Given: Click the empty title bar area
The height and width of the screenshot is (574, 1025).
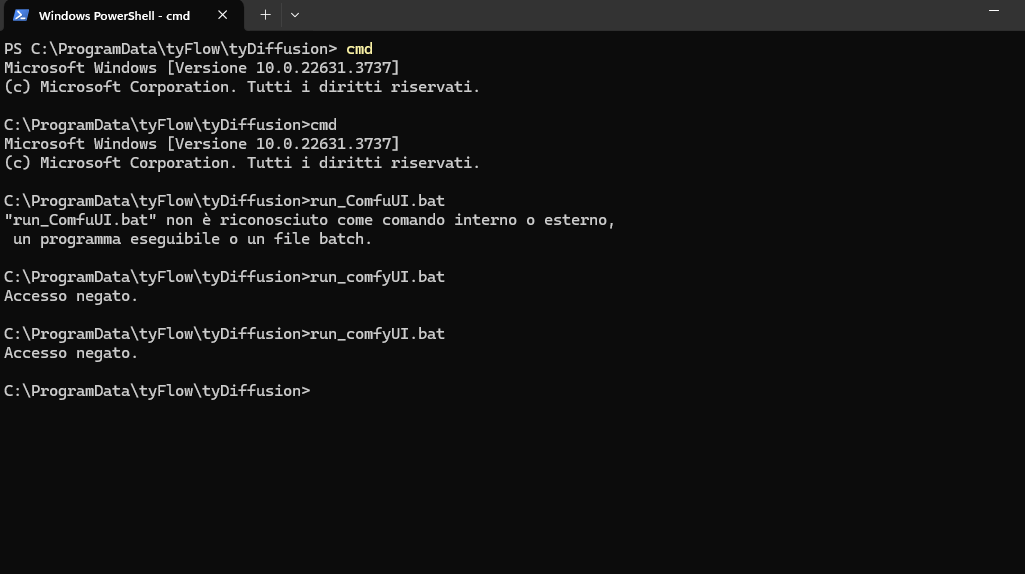Looking at the screenshot, I should coord(640,15).
